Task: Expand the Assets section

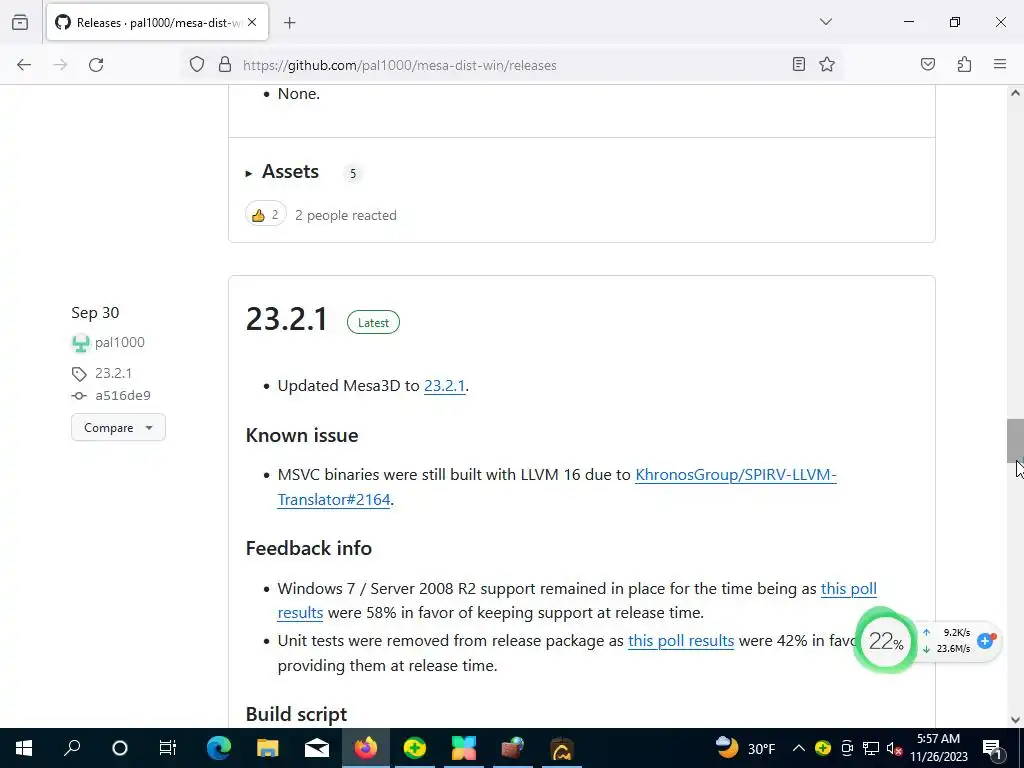Action: point(282,172)
